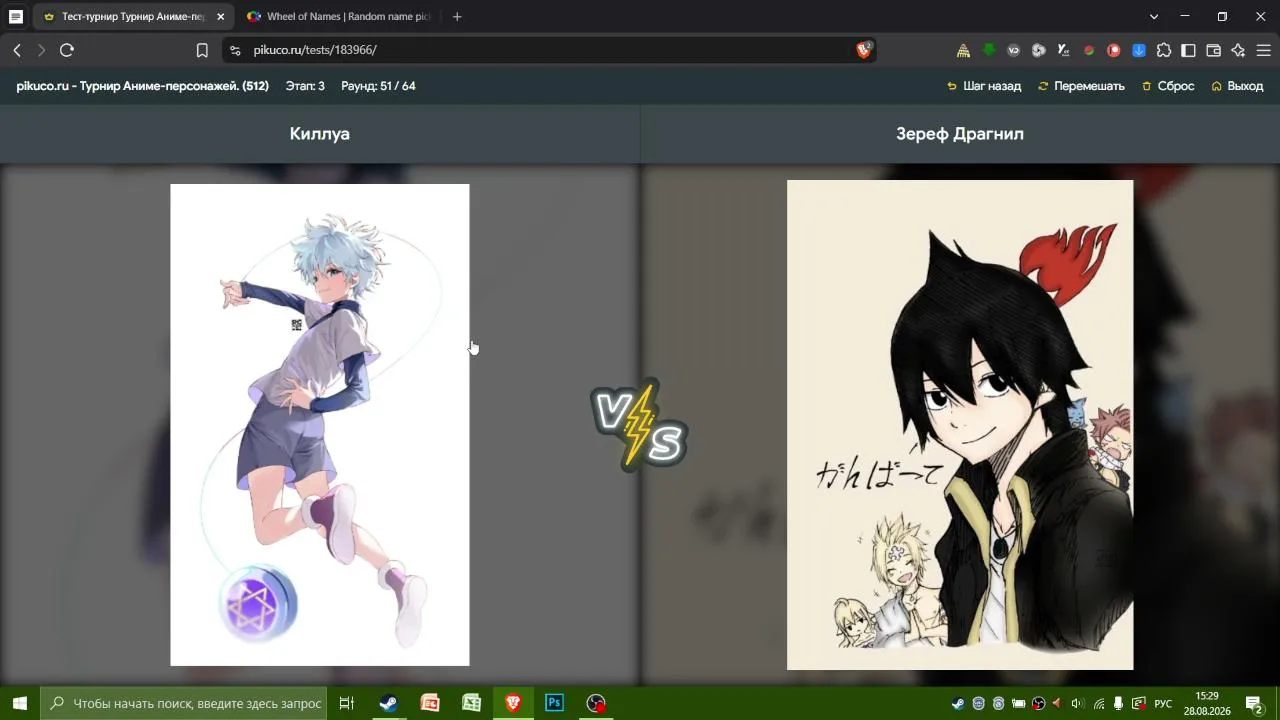1280x720 pixels.
Task: Open PowerPoint from the taskbar
Action: (430, 703)
